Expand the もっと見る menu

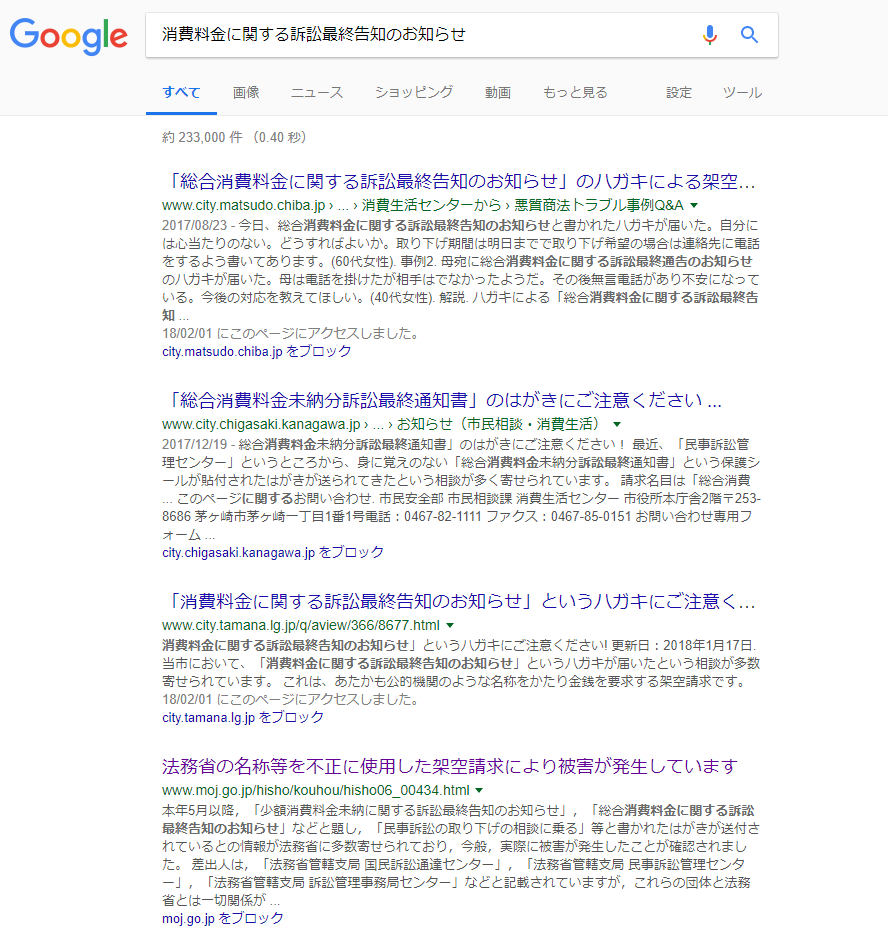(x=575, y=93)
